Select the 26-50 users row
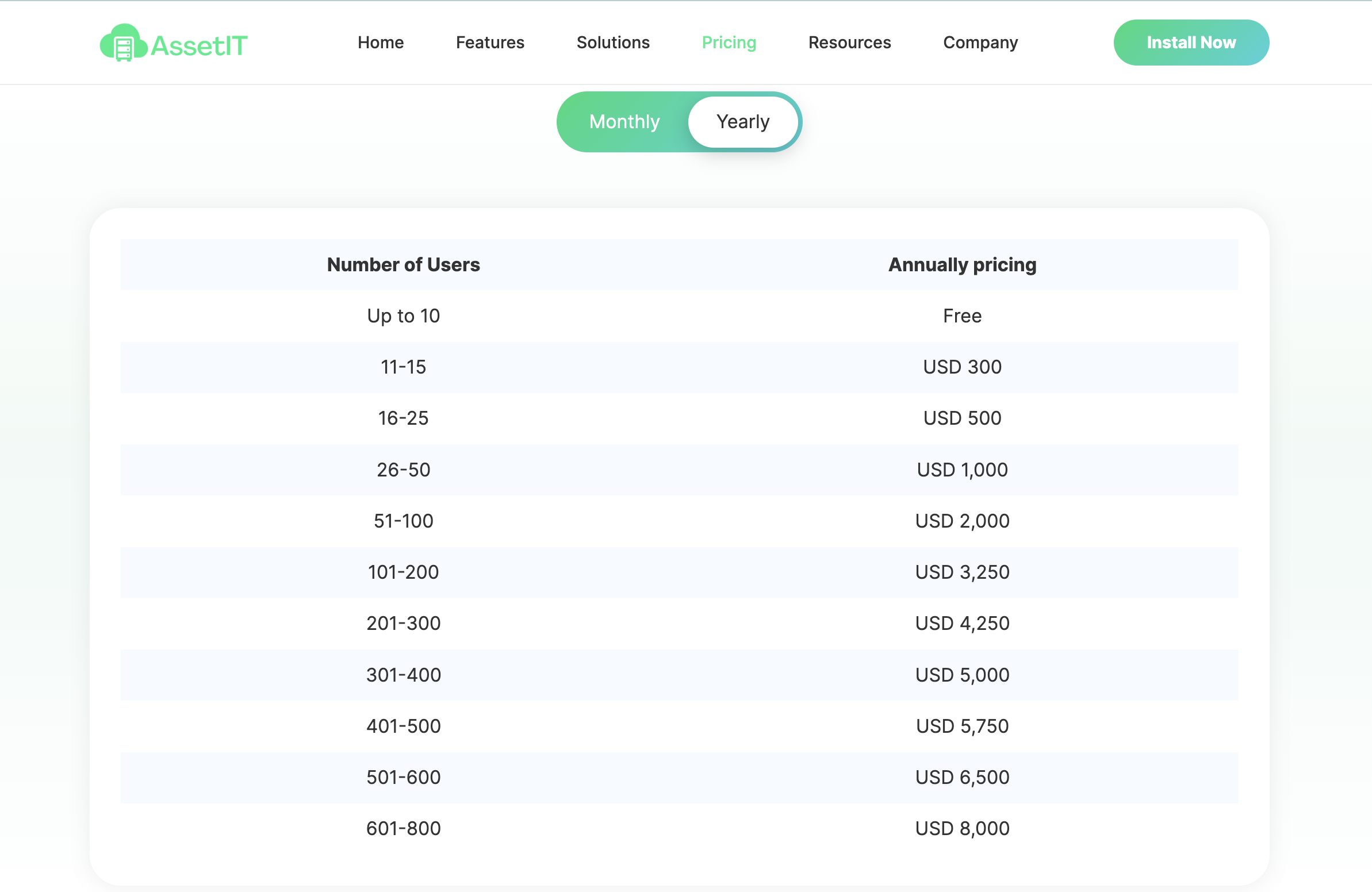1372x892 pixels. coord(403,470)
